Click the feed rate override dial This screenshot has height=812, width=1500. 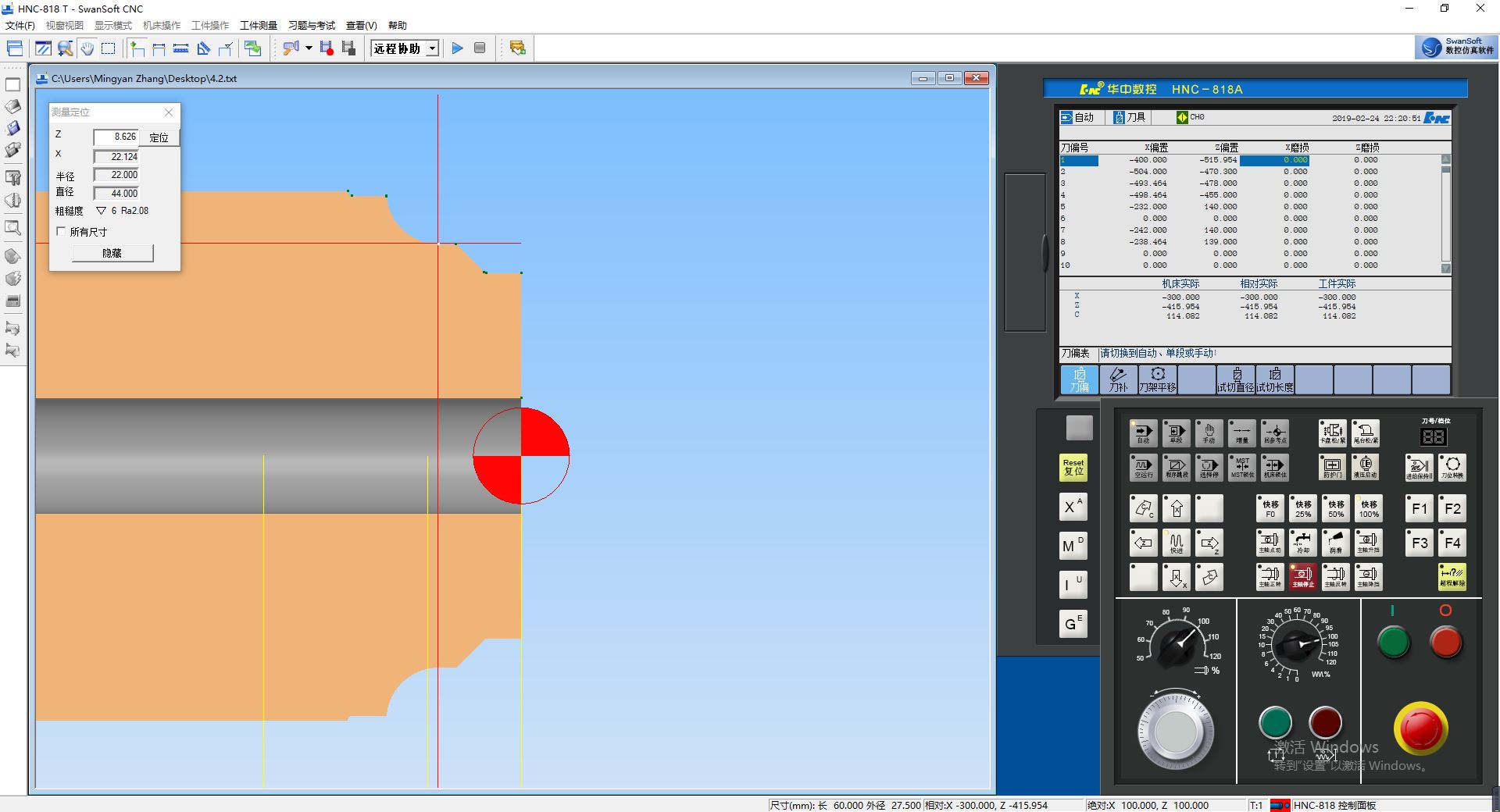1296,643
